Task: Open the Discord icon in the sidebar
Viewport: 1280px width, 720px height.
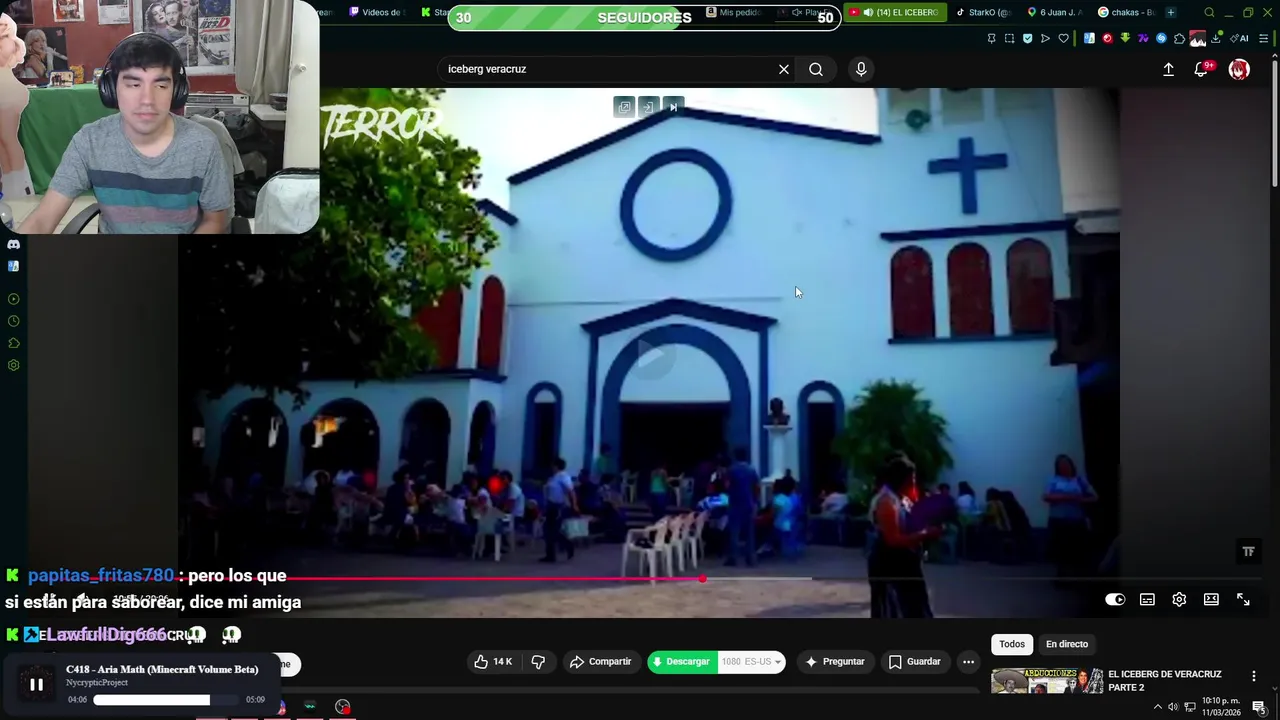Action: tap(13, 244)
